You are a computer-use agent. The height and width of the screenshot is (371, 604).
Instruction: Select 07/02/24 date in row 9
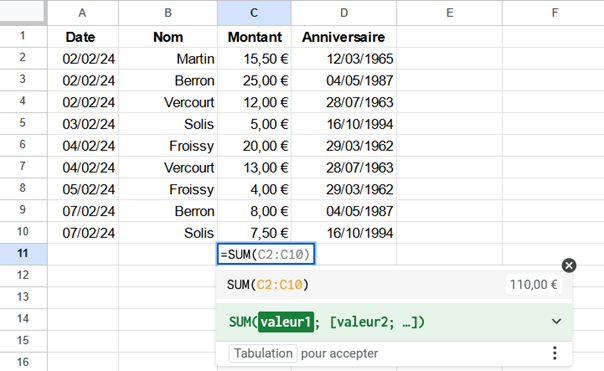coord(83,211)
